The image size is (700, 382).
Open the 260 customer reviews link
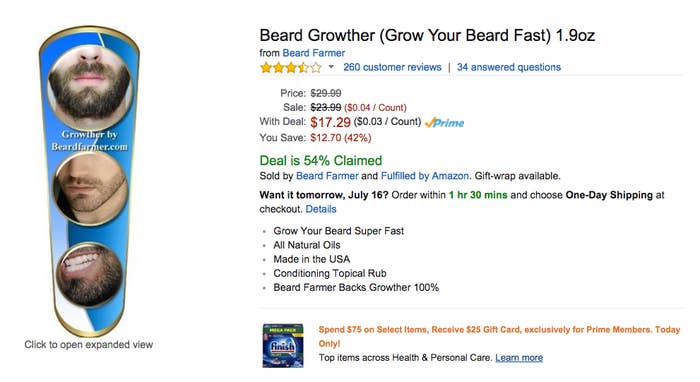point(392,67)
